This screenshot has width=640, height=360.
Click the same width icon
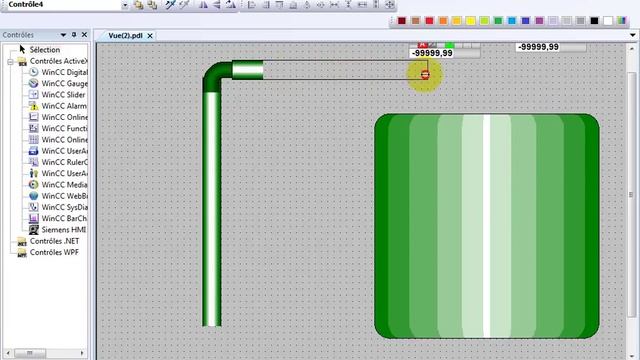click(362, 5)
